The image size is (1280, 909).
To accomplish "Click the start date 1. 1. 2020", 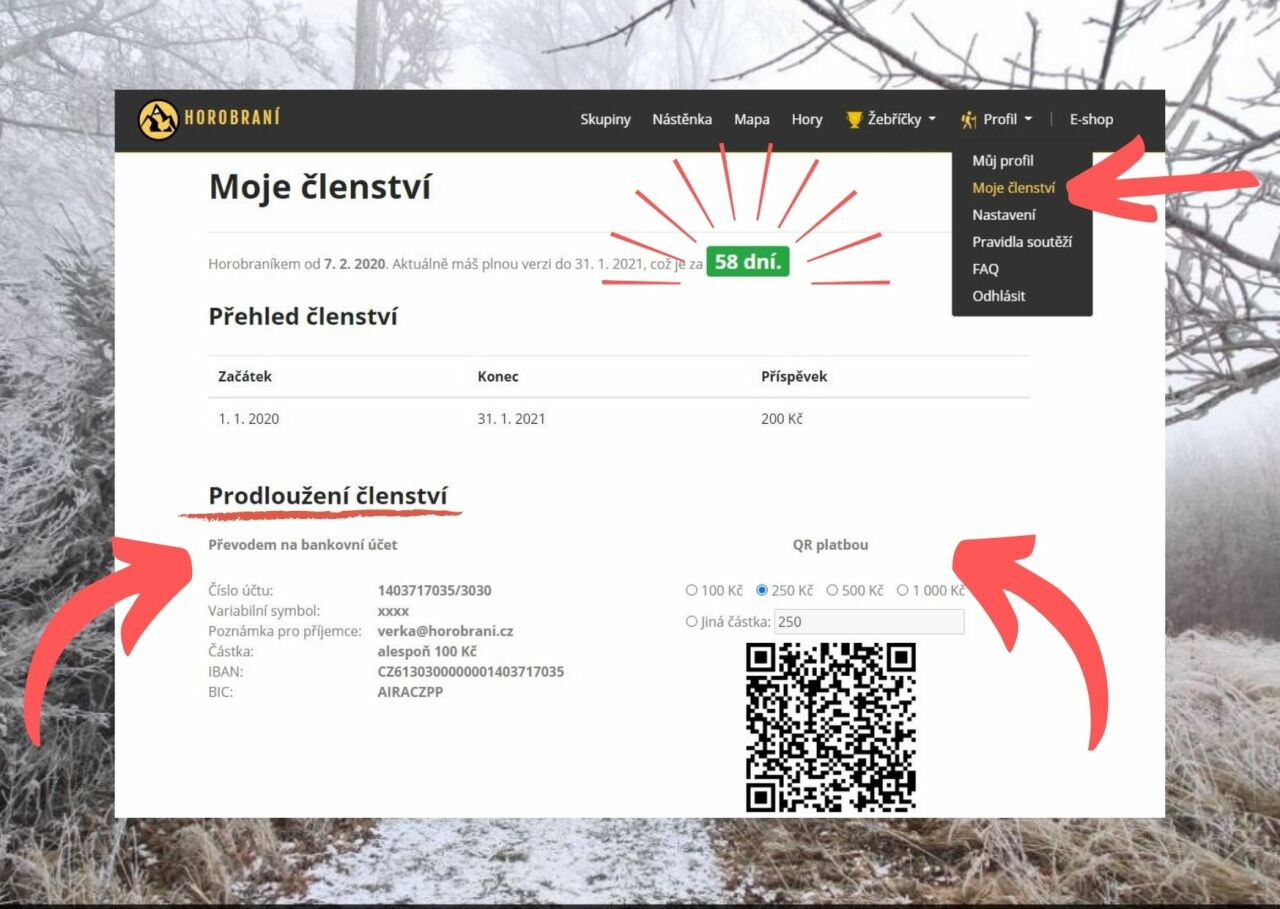I will (249, 419).
